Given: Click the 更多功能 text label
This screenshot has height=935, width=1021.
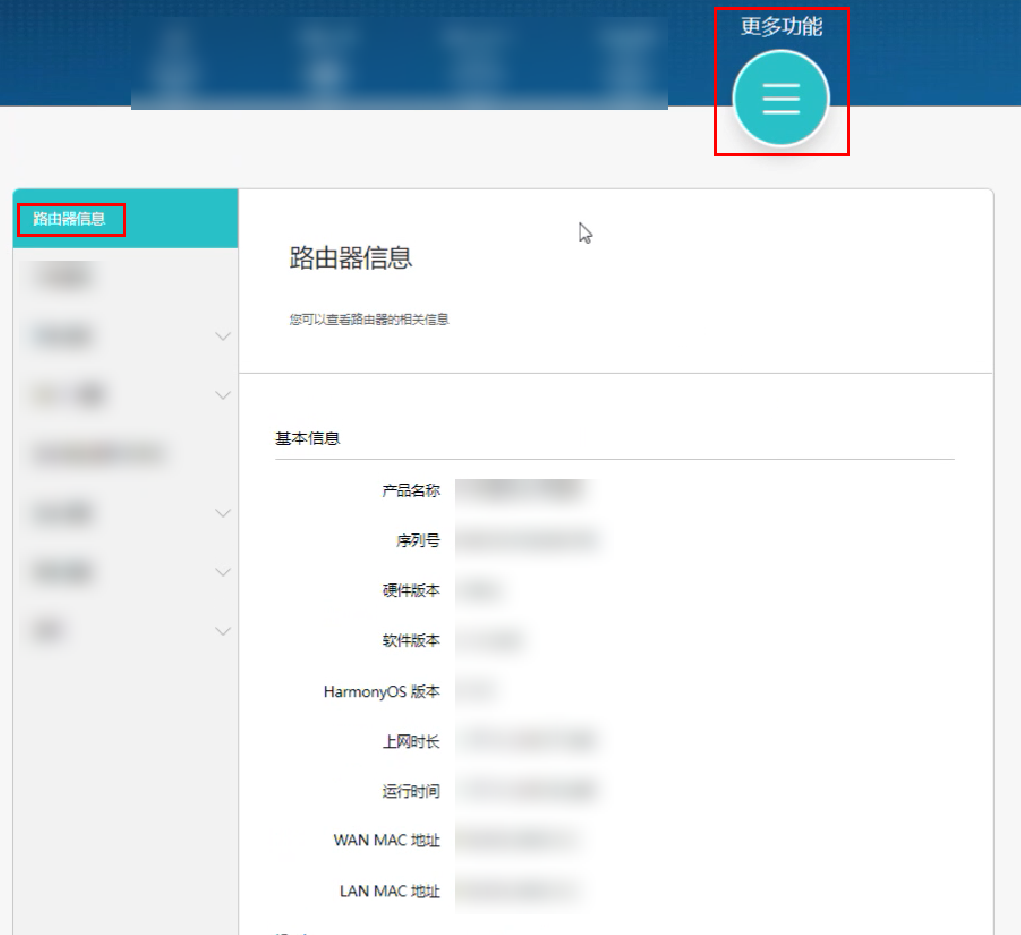Looking at the screenshot, I should (781, 27).
